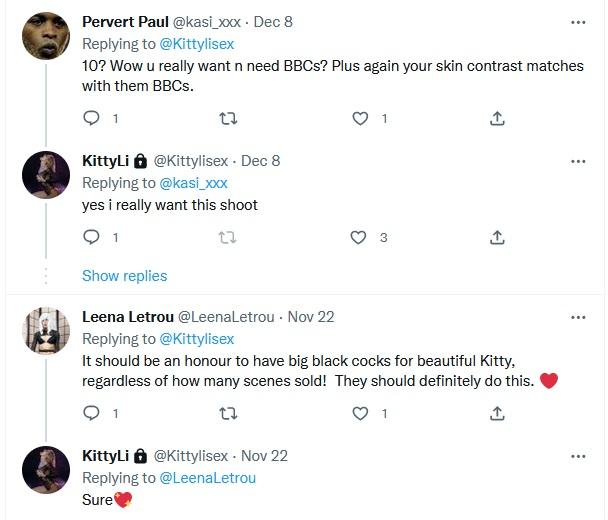
Task: Like Leena Letrou's Nov 22 tweet
Action: (x=361, y=413)
